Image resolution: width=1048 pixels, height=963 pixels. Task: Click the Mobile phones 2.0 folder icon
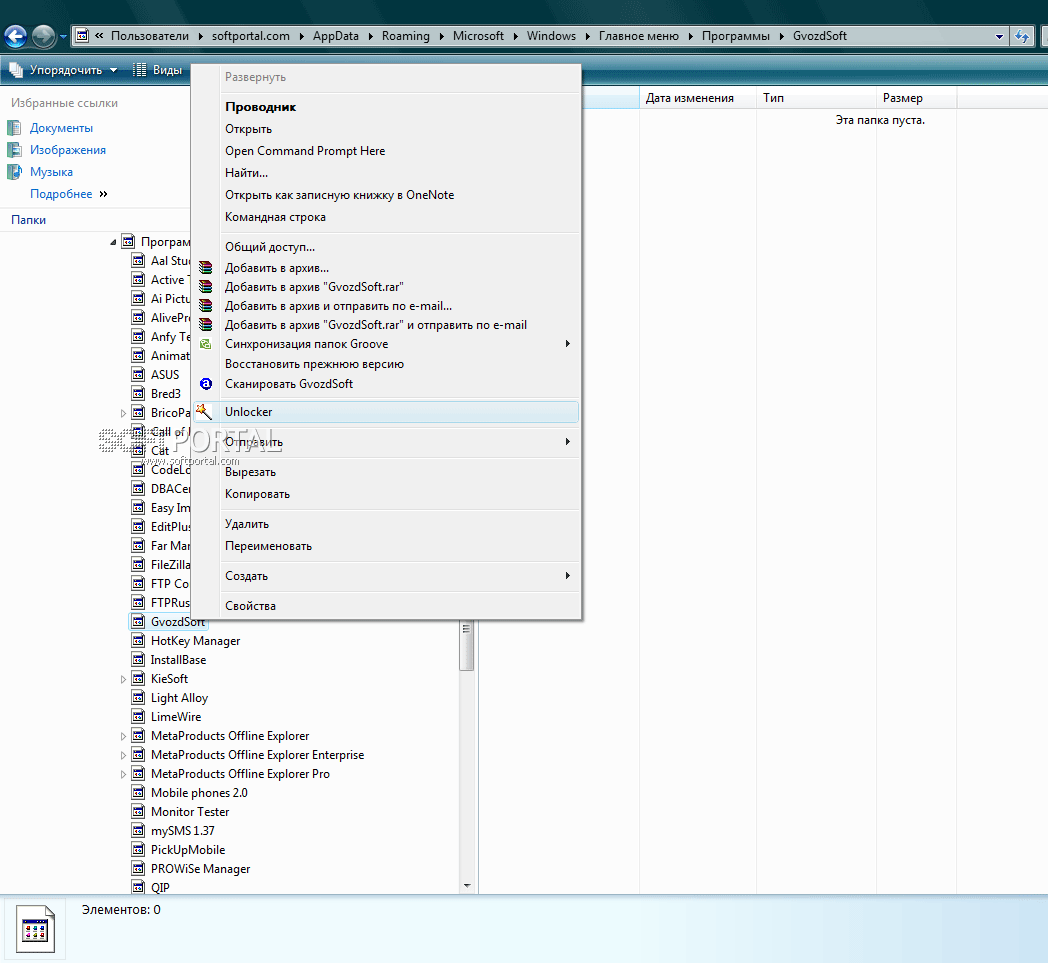point(138,793)
